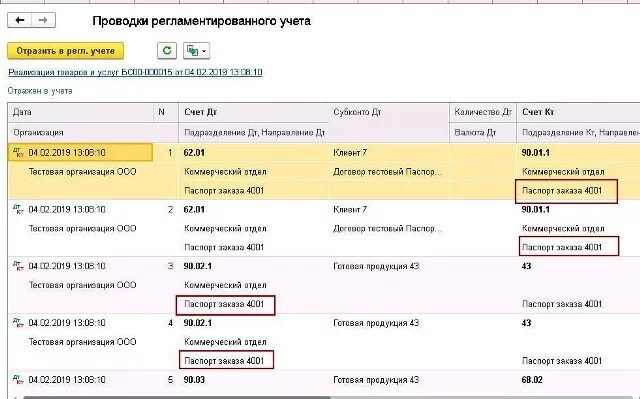This screenshot has height=399, width=640.
Task: Click Готовая продукция 43 in row 4
Action: click(x=376, y=323)
